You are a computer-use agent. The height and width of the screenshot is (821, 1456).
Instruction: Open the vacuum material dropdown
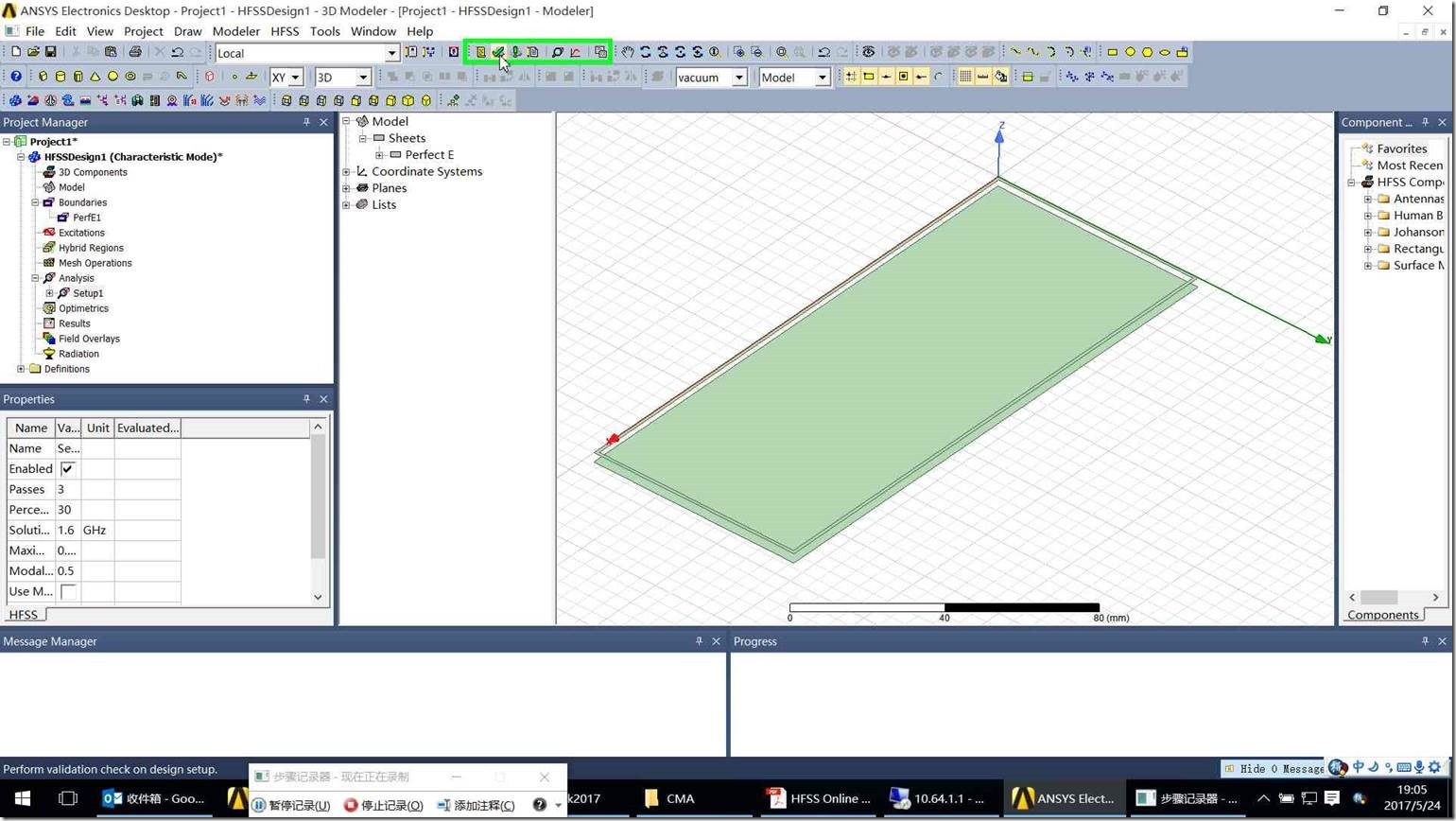pyautogui.click(x=739, y=78)
